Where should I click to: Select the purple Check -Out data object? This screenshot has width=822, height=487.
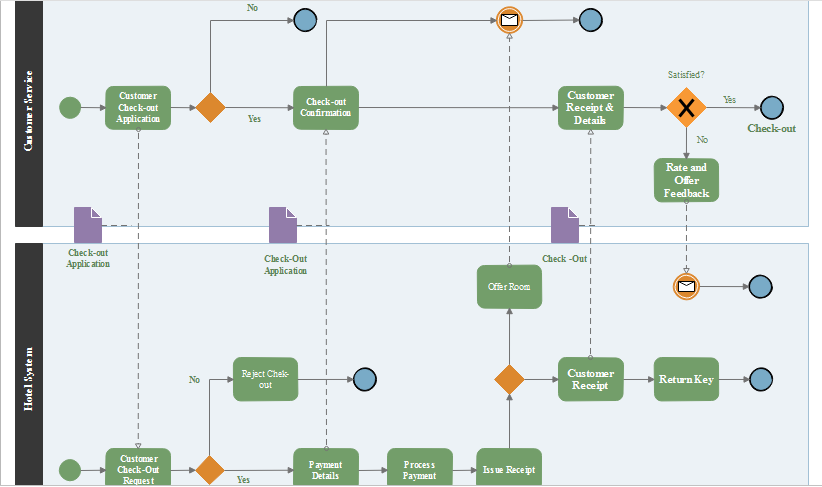(565, 225)
